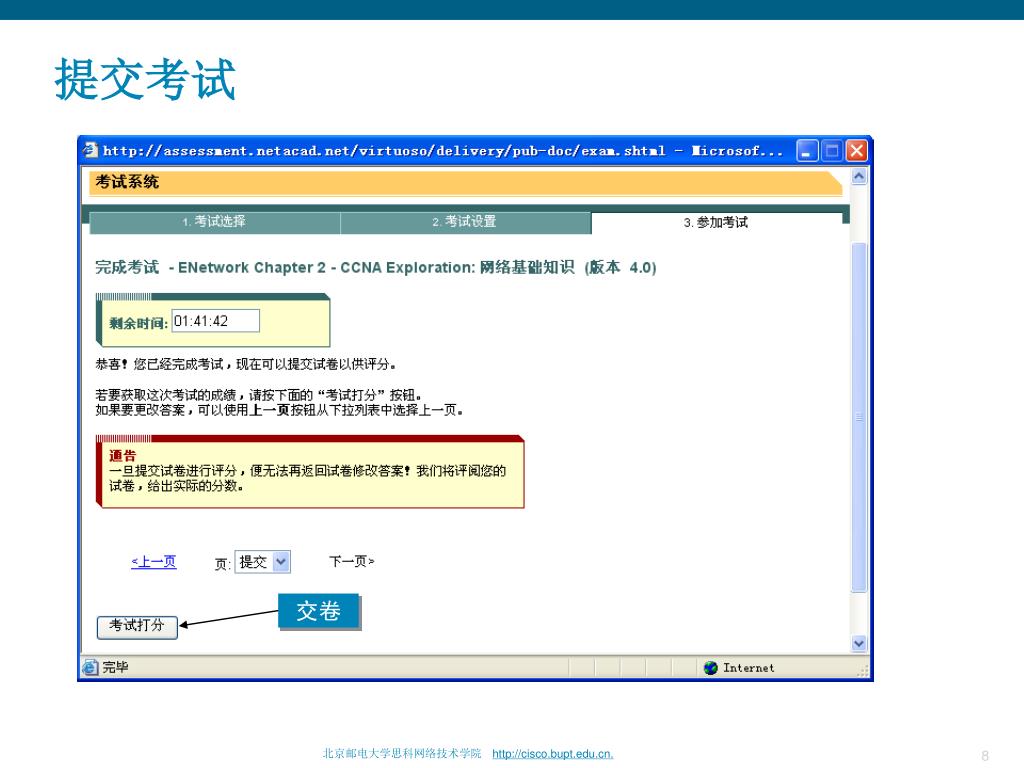This screenshot has width=1024, height=768.
Task: Click the vertical scrollbar thumb
Action: click(859, 417)
